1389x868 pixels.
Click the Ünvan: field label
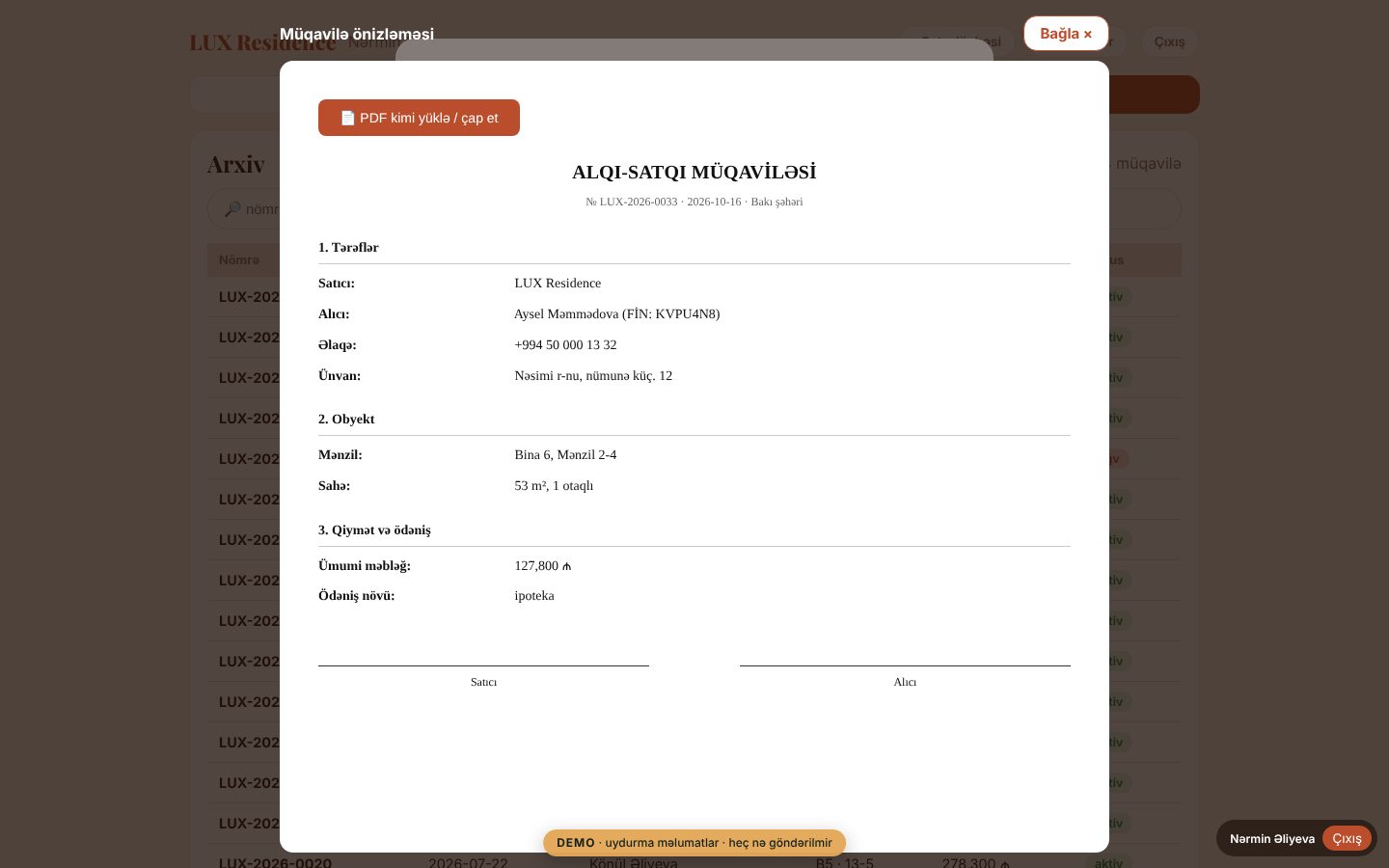pos(340,375)
